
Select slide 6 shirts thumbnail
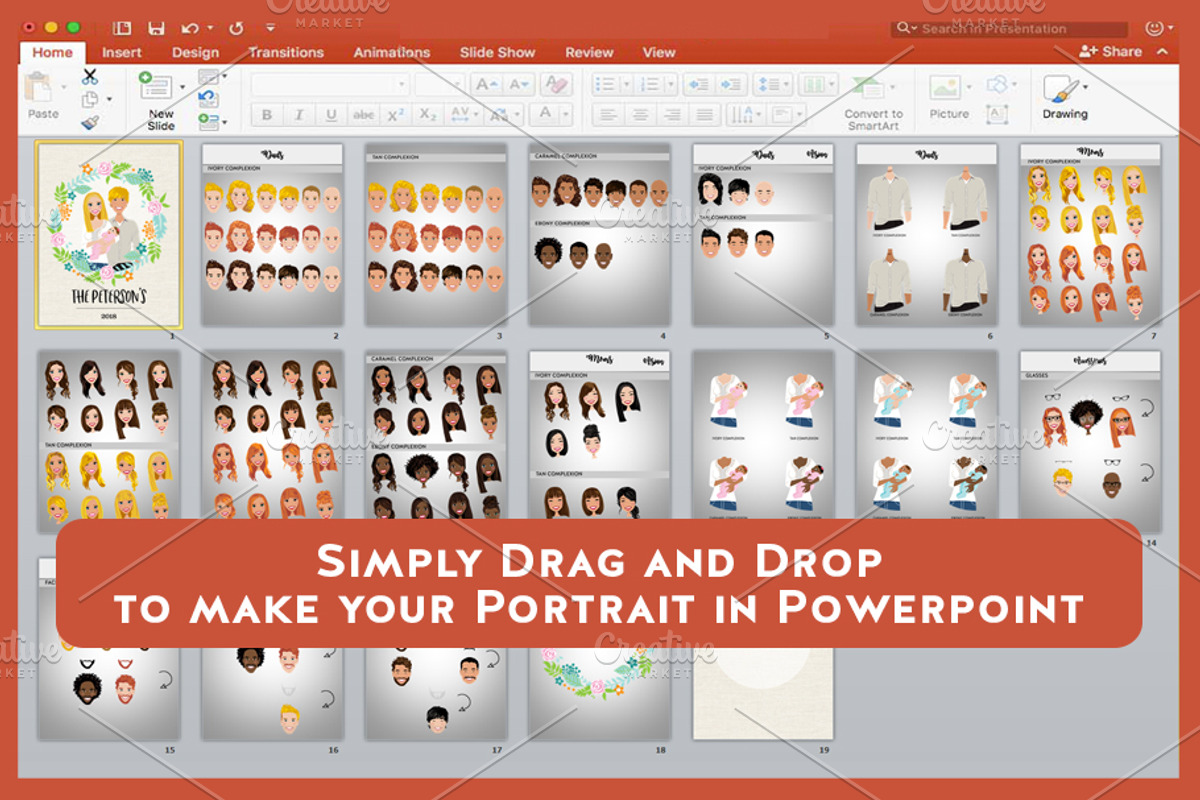click(x=926, y=234)
